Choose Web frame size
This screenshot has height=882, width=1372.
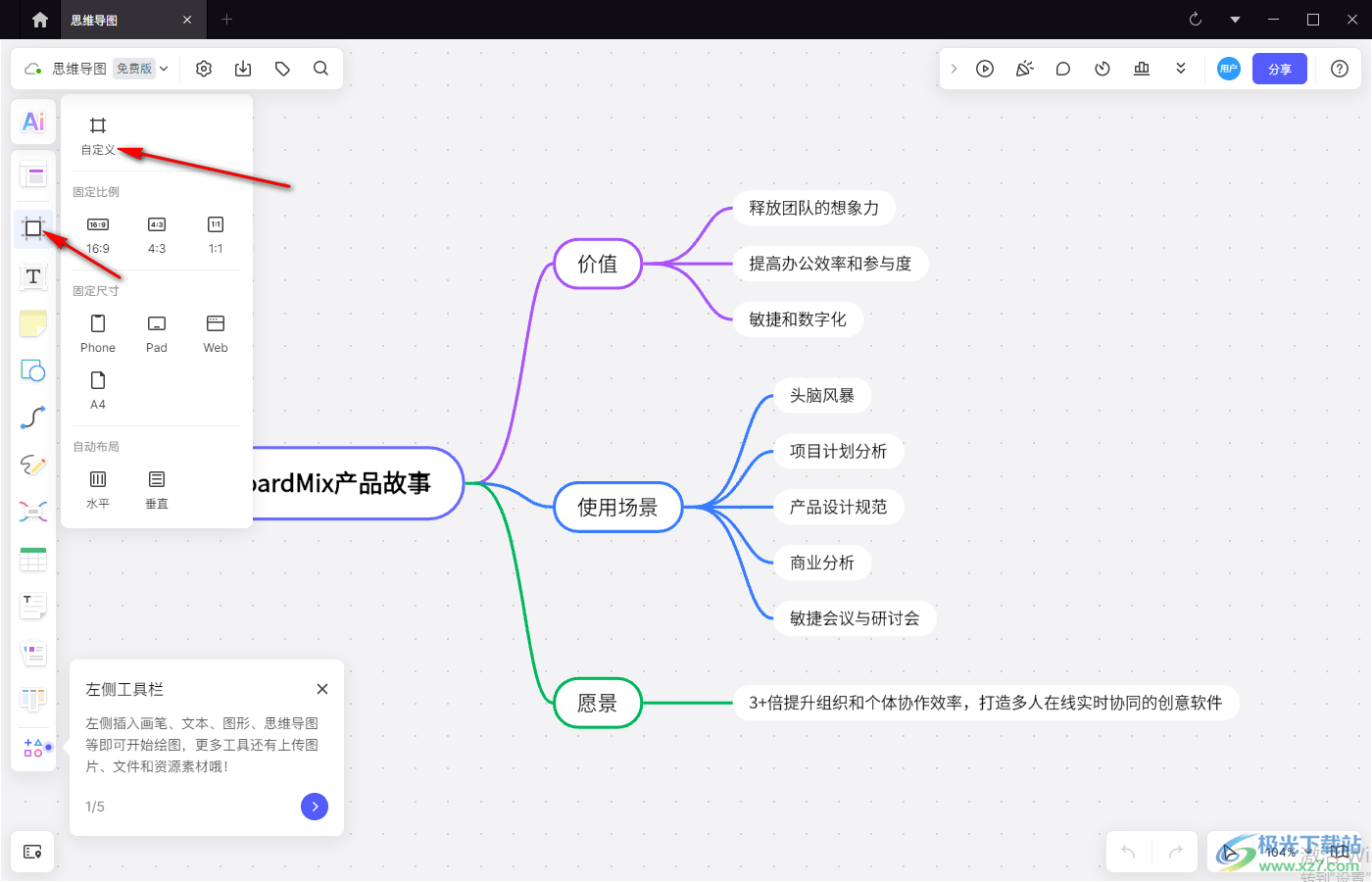tap(216, 334)
